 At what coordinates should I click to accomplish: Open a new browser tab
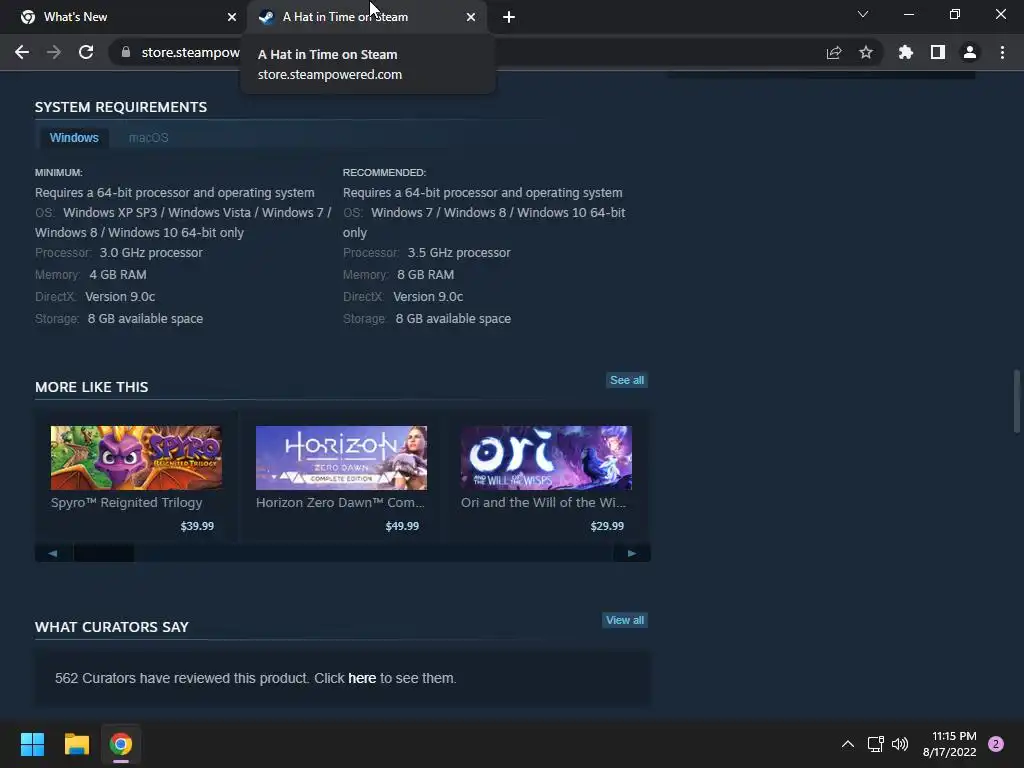pyautogui.click(x=509, y=17)
